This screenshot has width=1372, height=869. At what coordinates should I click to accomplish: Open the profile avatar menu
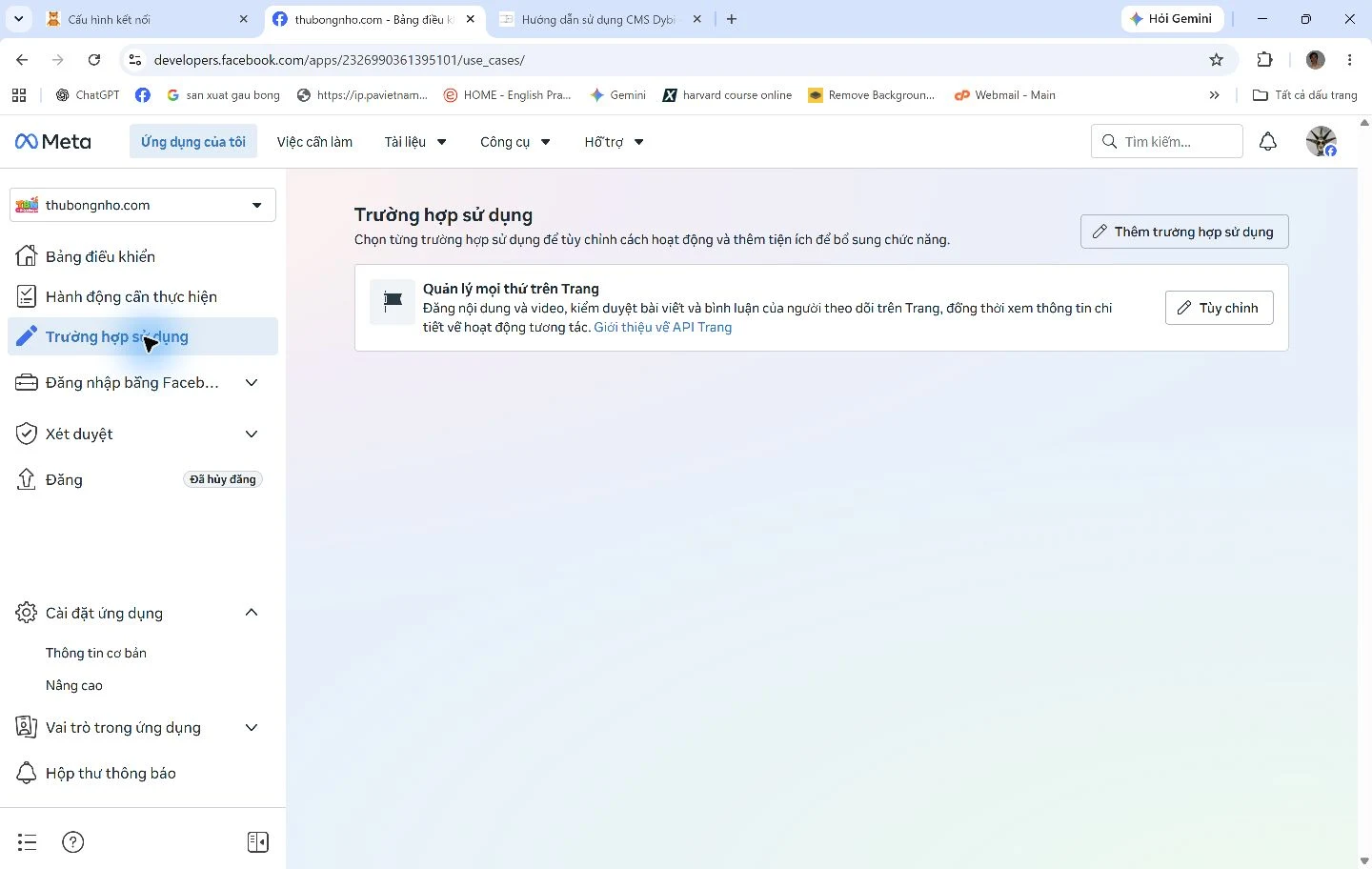point(1321,142)
